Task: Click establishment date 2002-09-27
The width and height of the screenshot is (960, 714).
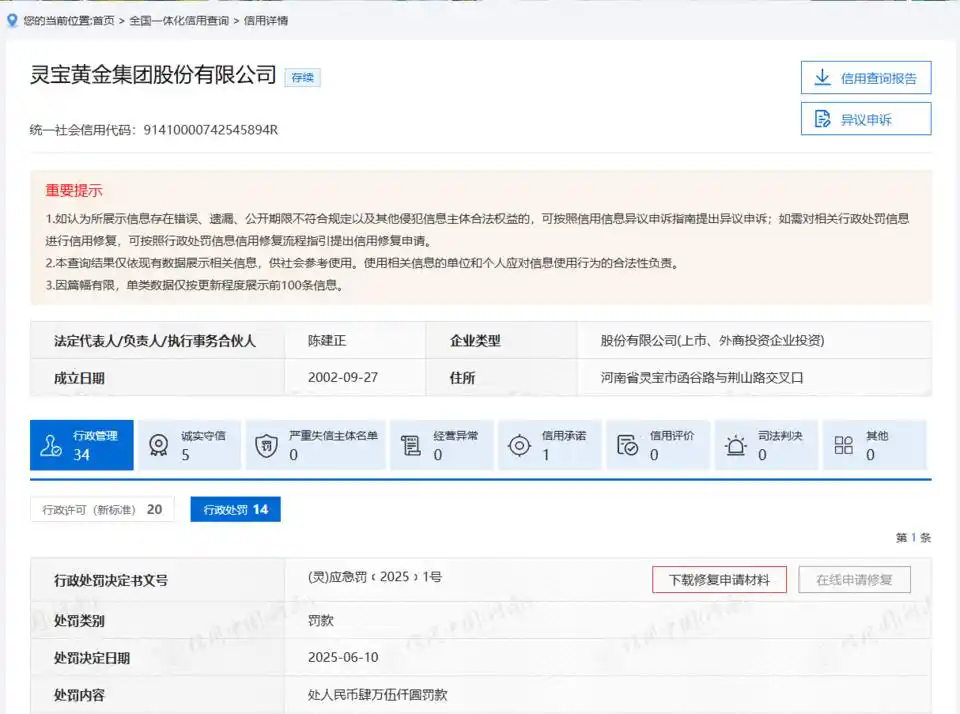Action: click(x=343, y=377)
